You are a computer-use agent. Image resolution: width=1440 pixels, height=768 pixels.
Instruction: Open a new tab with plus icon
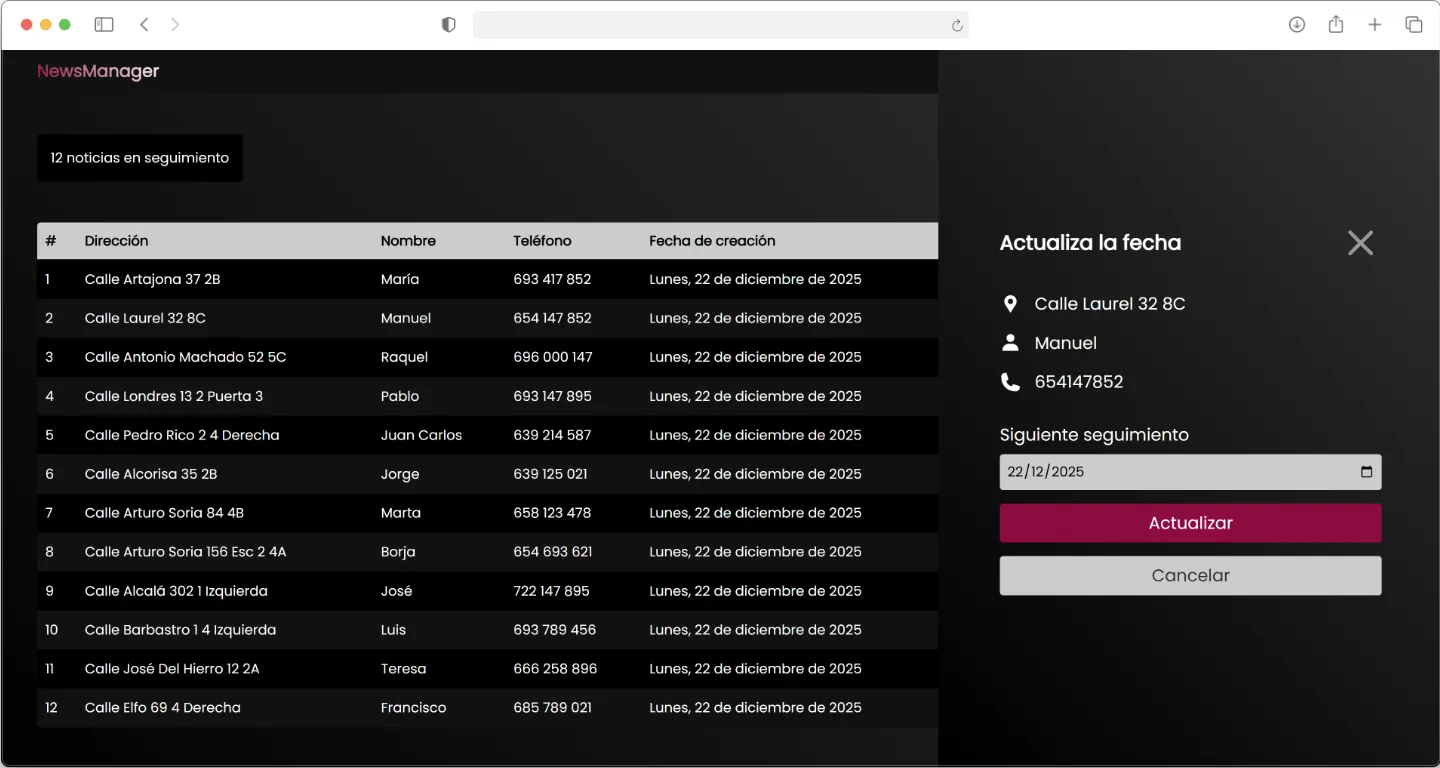pyautogui.click(x=1375, y=25)
